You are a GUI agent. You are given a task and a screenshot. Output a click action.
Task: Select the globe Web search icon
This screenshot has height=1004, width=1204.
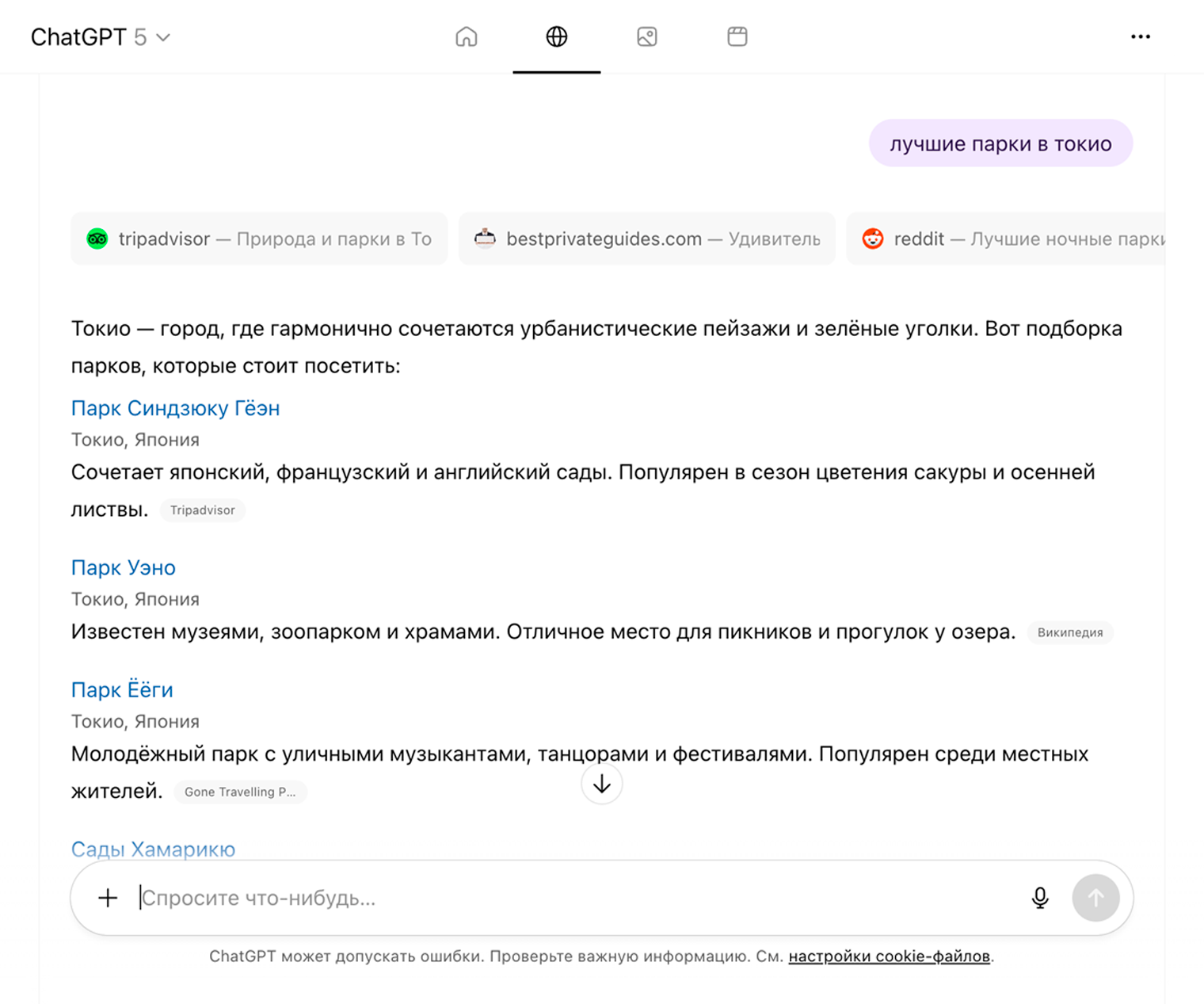point(557,36)
